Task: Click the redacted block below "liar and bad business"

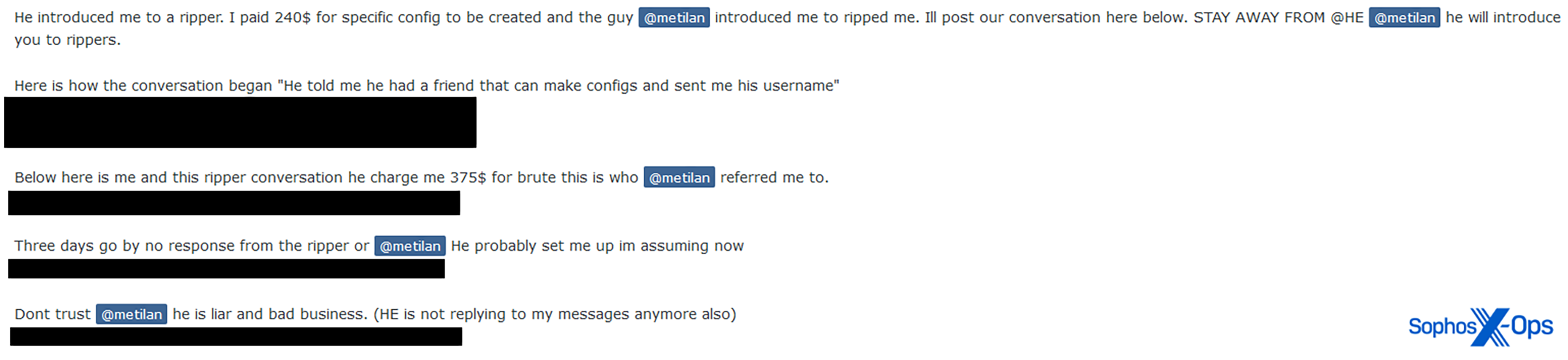Action: [x=236, y=337]
